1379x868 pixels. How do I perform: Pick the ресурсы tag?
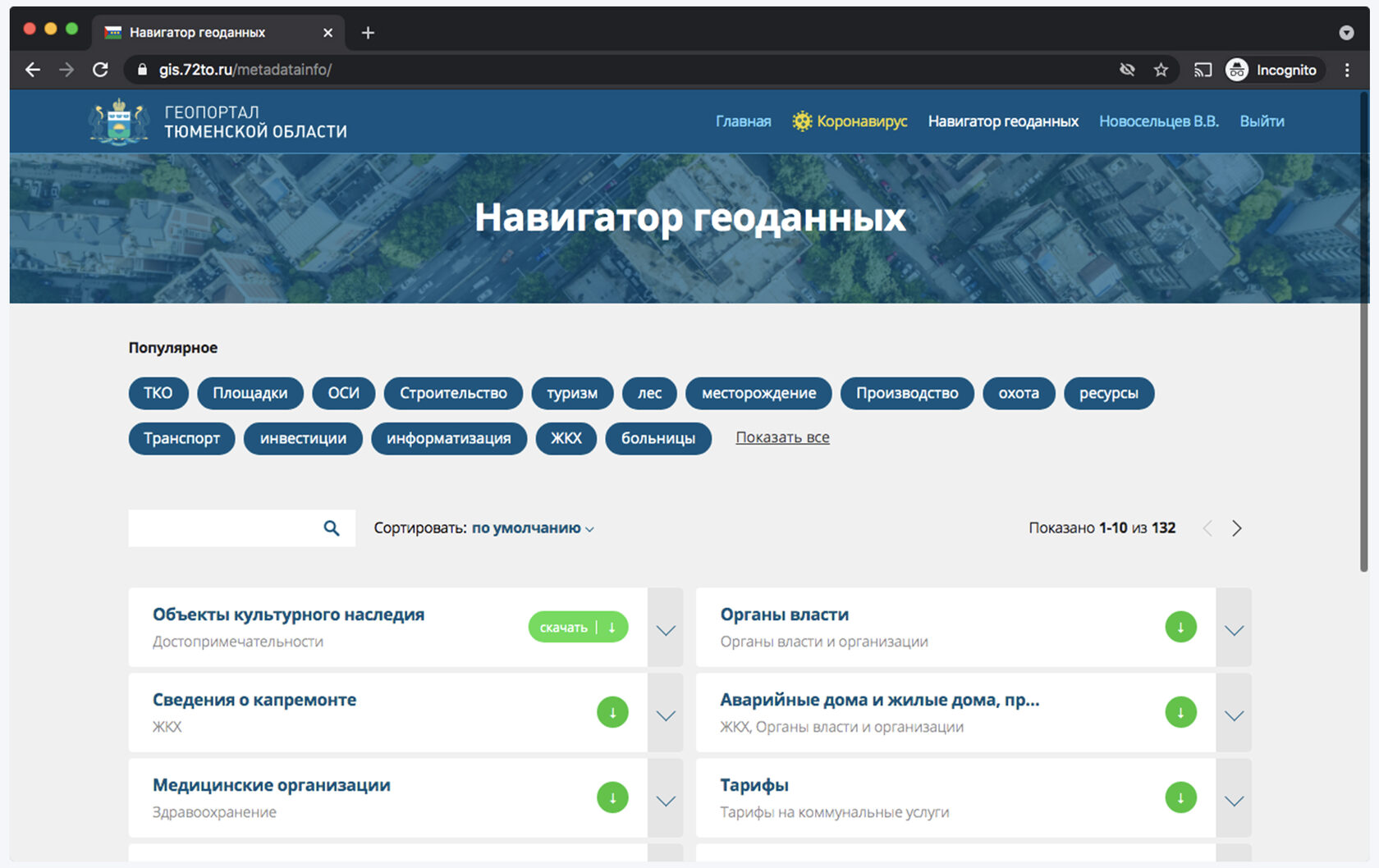1109,393
